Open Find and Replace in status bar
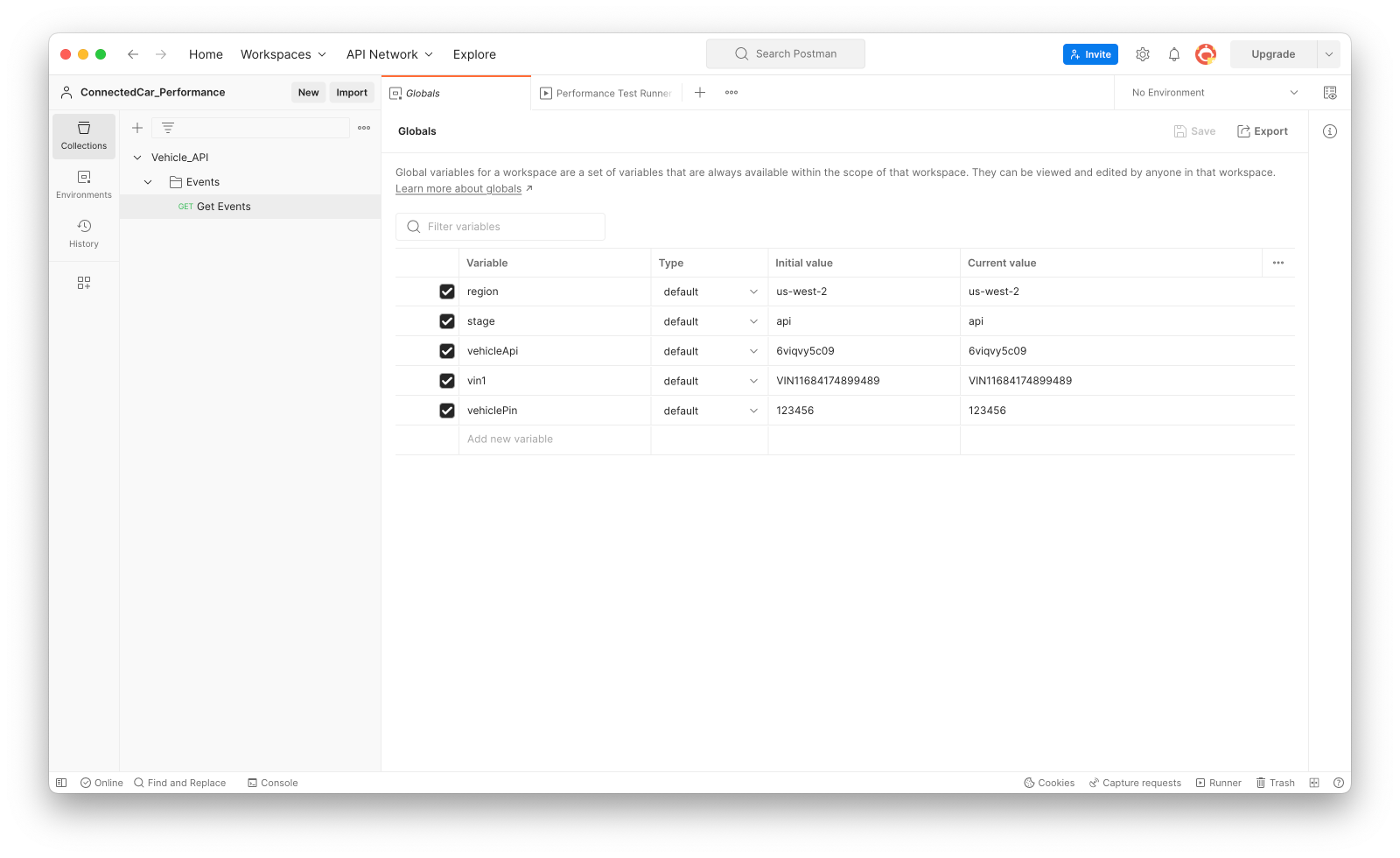Viewport: 1400px width, 858px height. 180,783
